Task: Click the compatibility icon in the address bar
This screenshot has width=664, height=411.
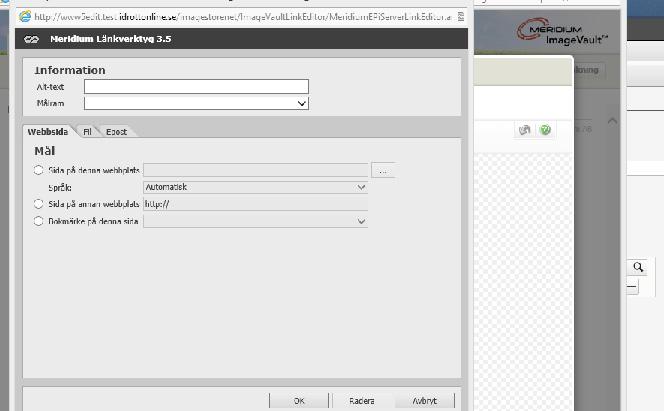Action: coord(461,17)
